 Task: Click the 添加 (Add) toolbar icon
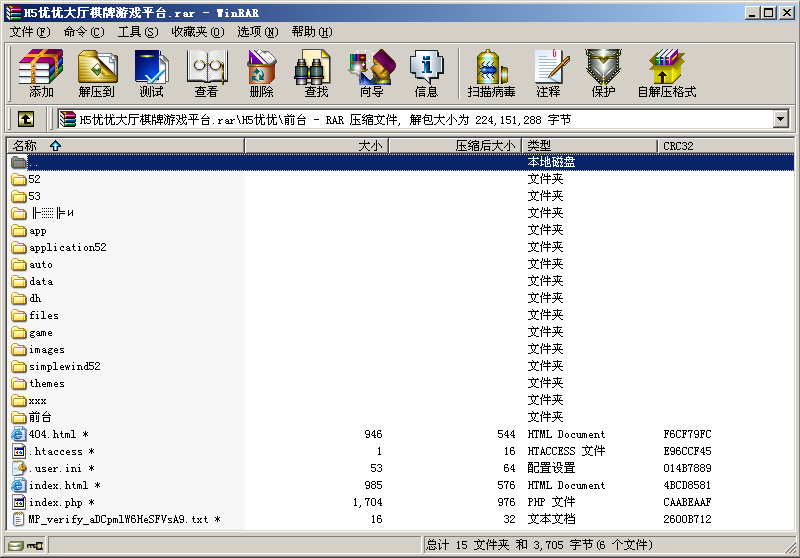41,73
